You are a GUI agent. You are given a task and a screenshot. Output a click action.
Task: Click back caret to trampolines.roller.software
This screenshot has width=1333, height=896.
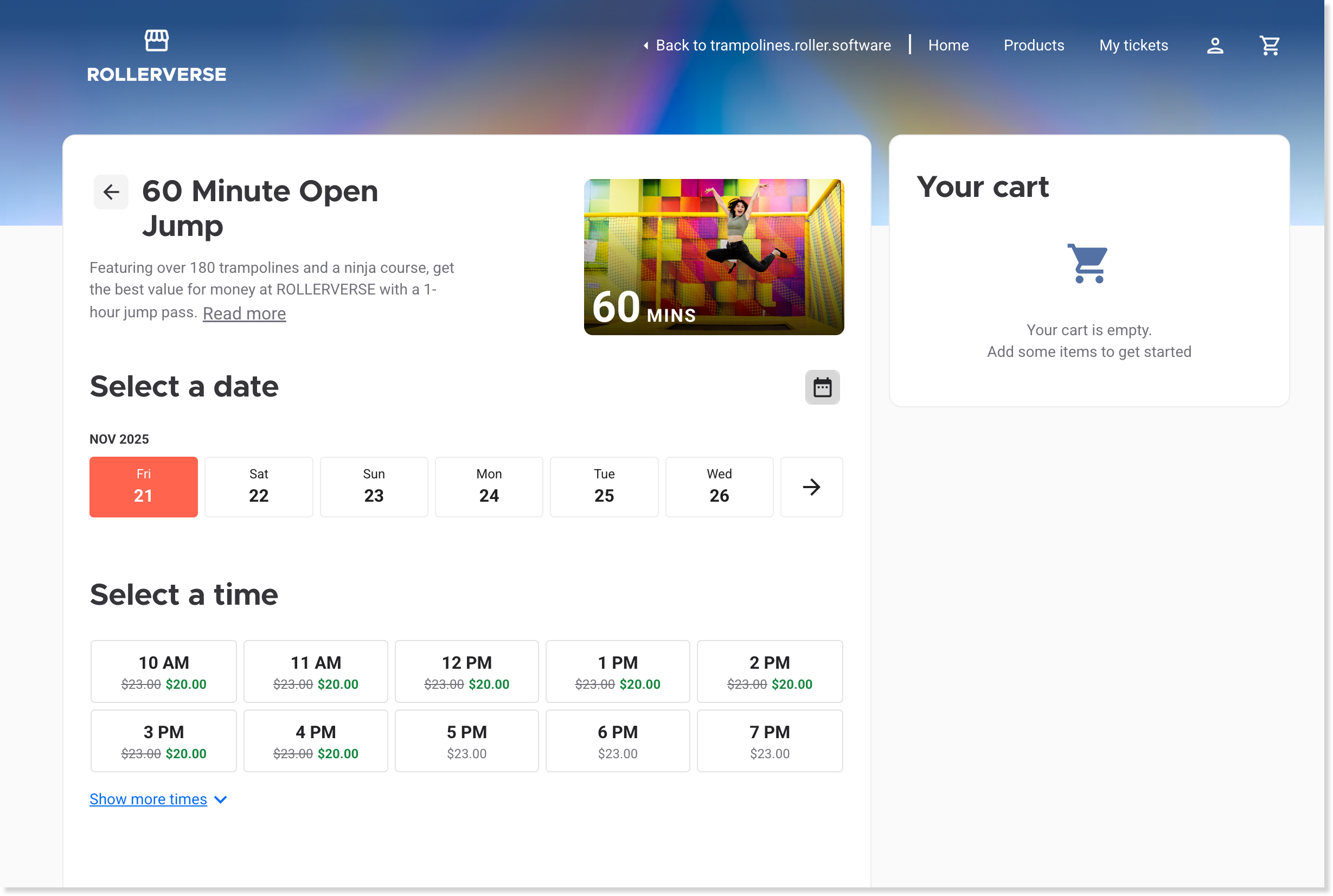[646, 45]
